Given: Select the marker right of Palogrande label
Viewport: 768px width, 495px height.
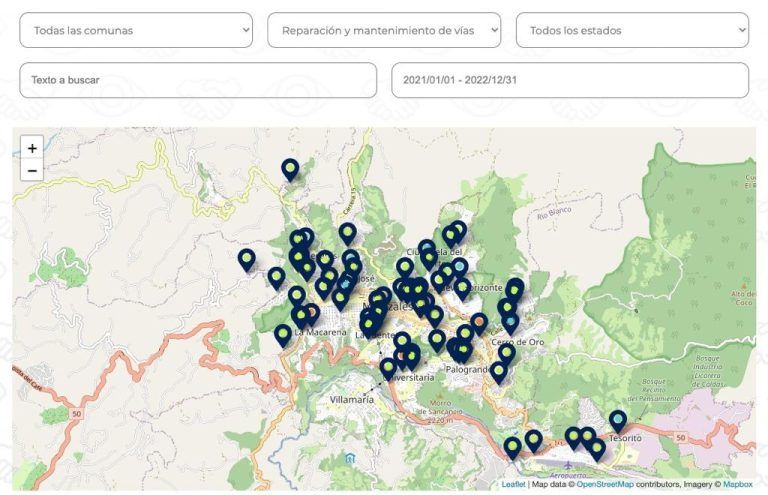Looking at the screenshot, I should click(499, 372).
